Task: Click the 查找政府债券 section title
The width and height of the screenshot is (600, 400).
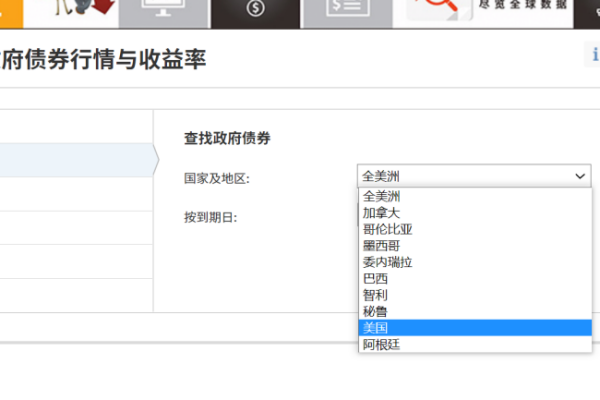Action: click(227, 139)
